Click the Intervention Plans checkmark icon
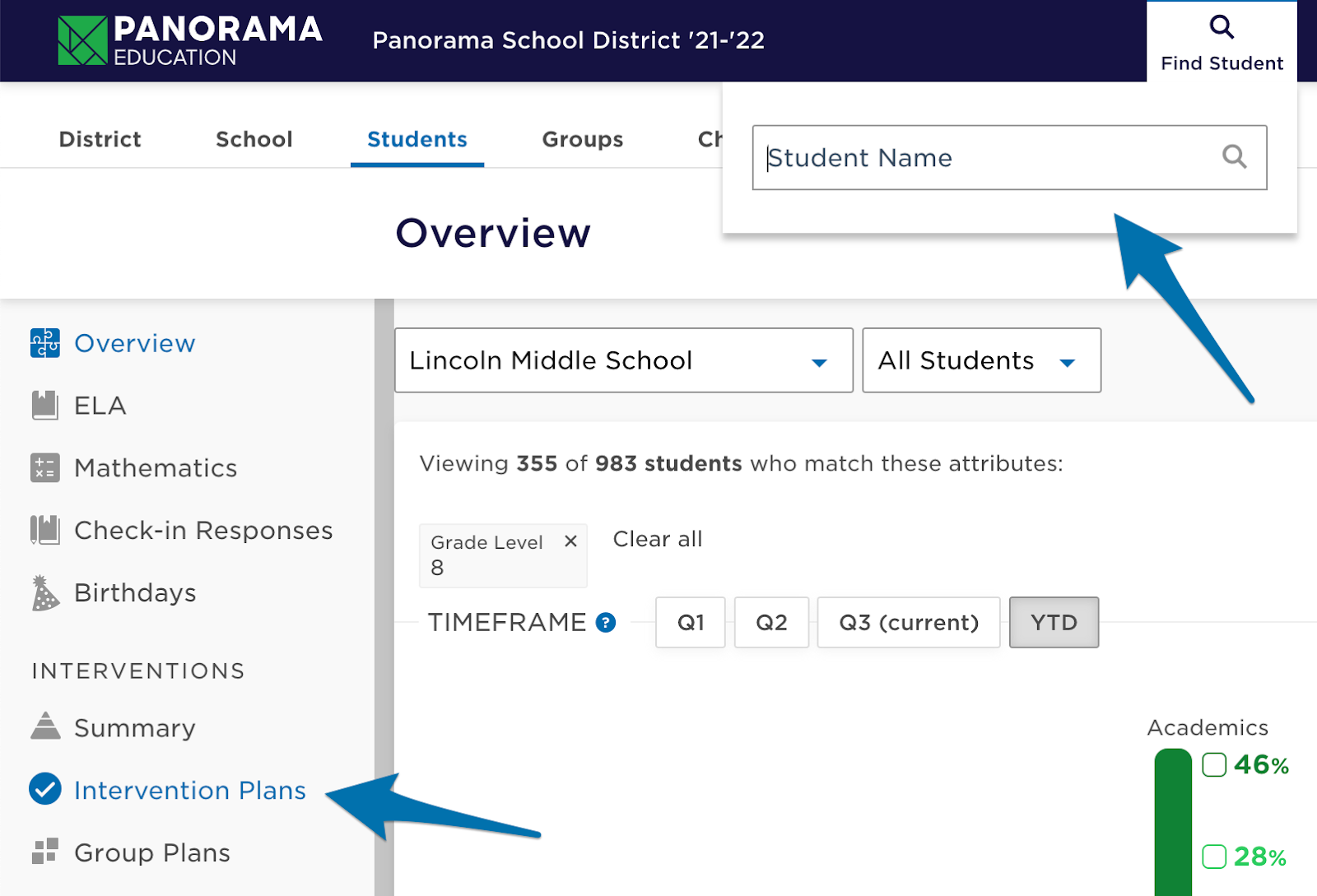The width and height of the screenshot is (1317, 896). pos(45,789)
